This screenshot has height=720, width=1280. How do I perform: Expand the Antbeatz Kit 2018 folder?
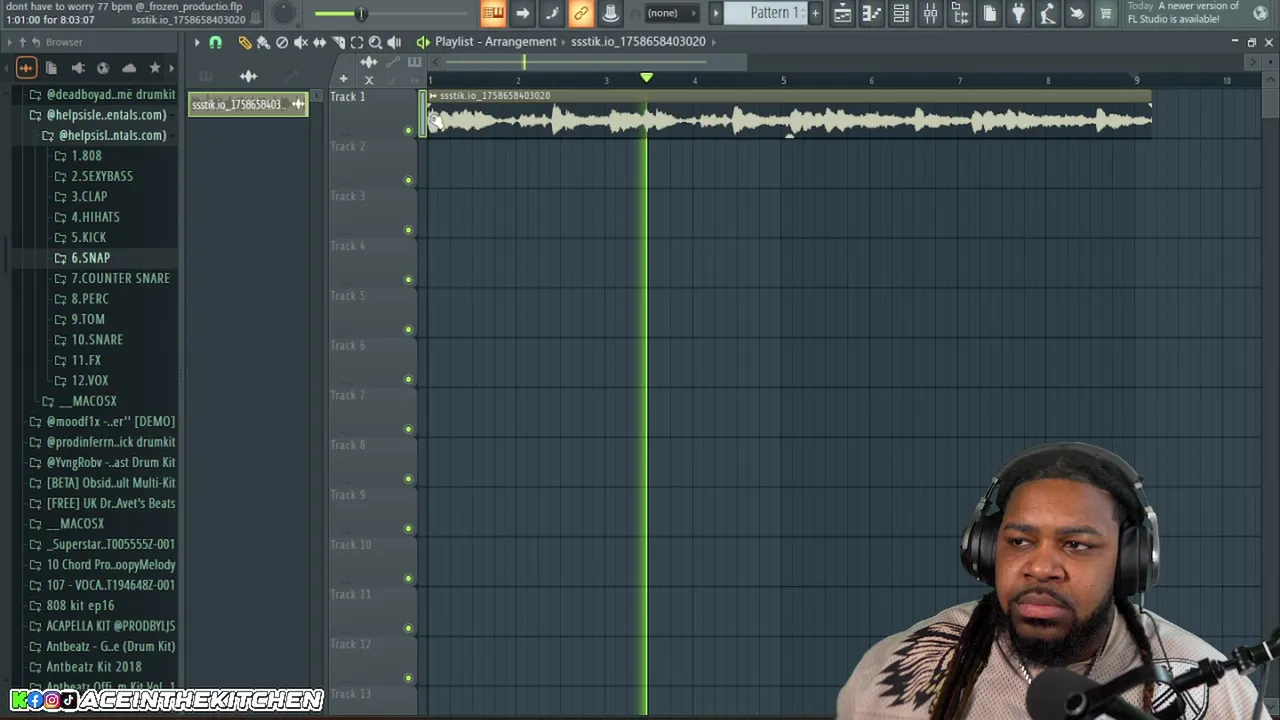click(86, 667)
